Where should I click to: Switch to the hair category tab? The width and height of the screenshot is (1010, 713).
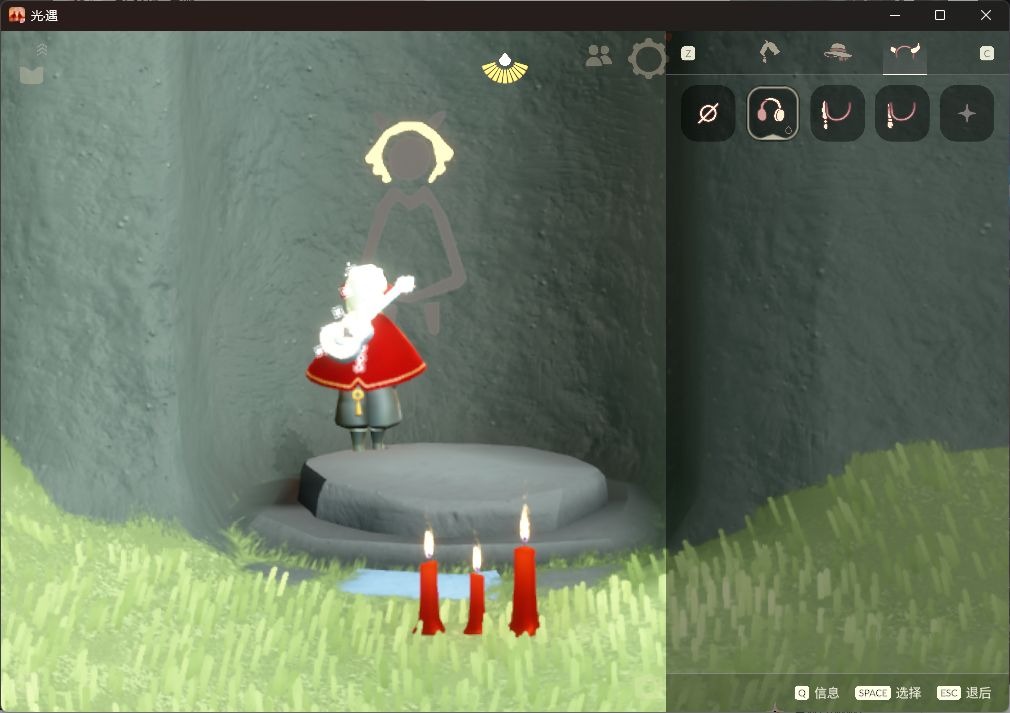pyautogui.click(x=770, y=52)
